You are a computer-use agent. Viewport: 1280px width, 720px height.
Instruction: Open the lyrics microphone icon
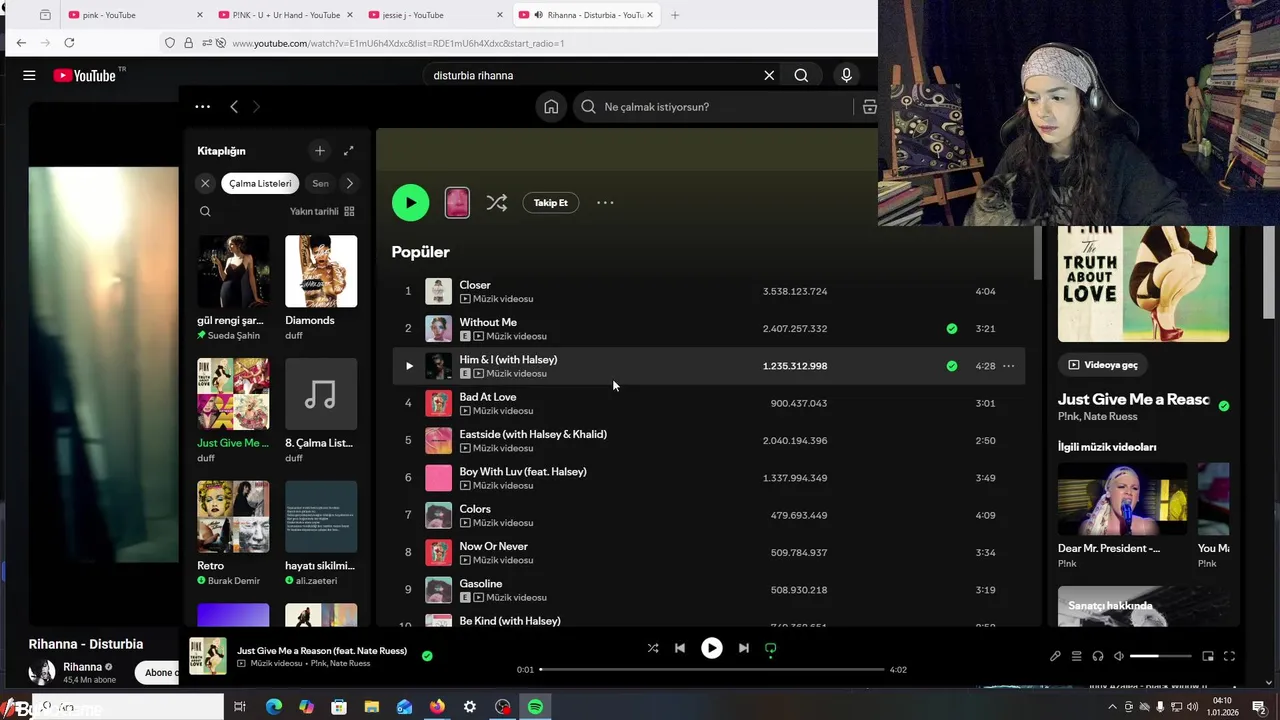pos(1055,656)
